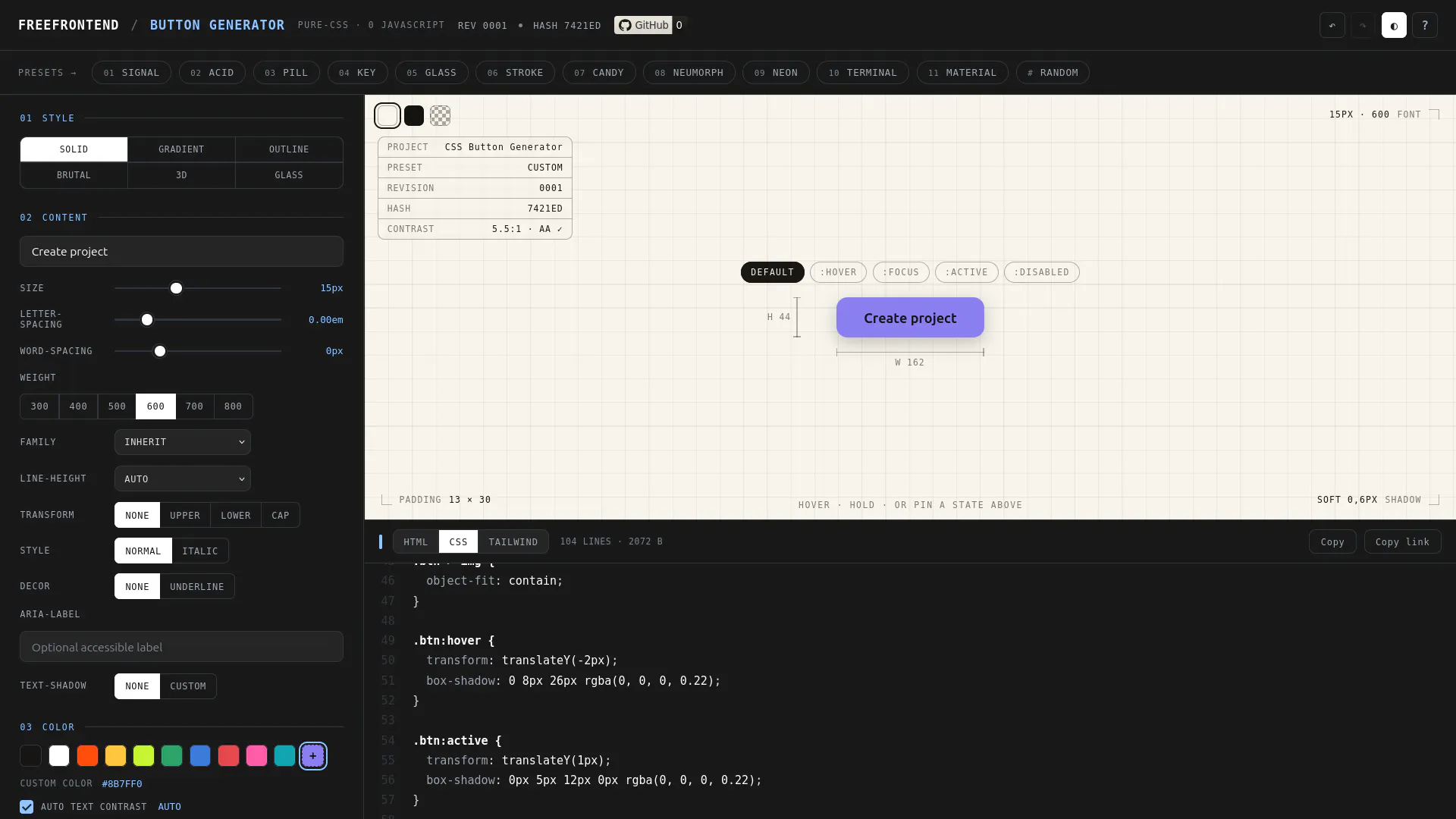This screenshot has width=1456, height=819.
Task: Open the help question mark button
Action: pyautogui.click(x=1424, y=25)
